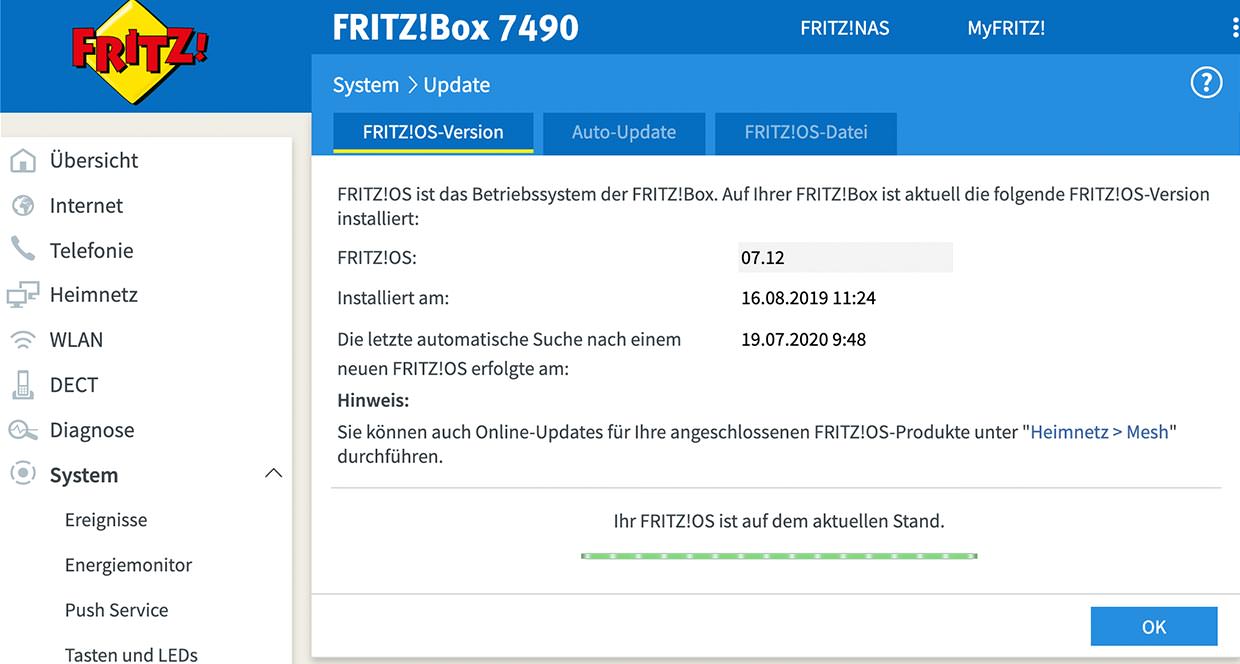Open help via question mark icon
Viewport: 1240px width, 664px height.
pos(1207,83)
